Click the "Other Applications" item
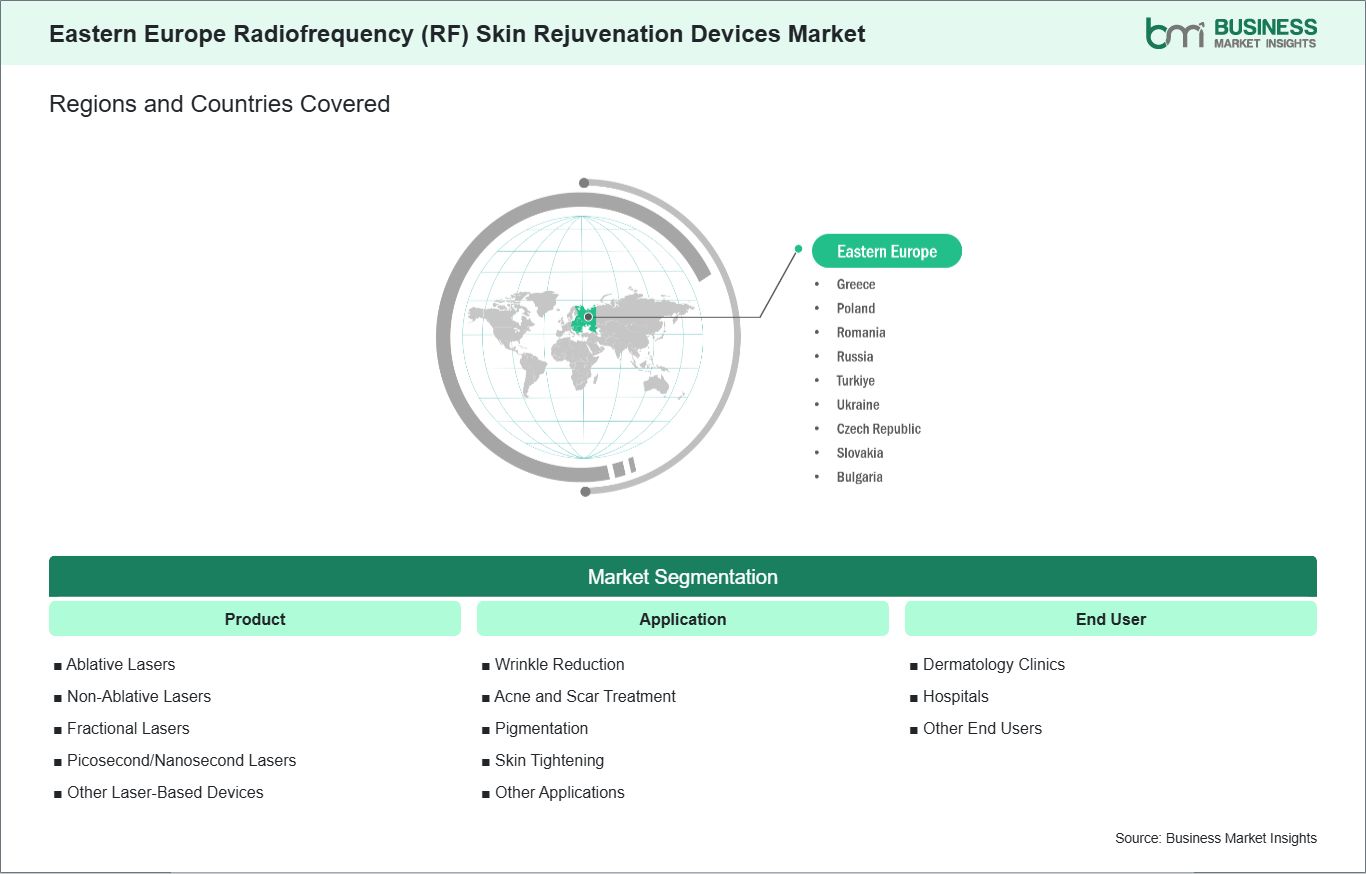The image size is (1366, 874). pyautogui.click(x=559, y=792)
